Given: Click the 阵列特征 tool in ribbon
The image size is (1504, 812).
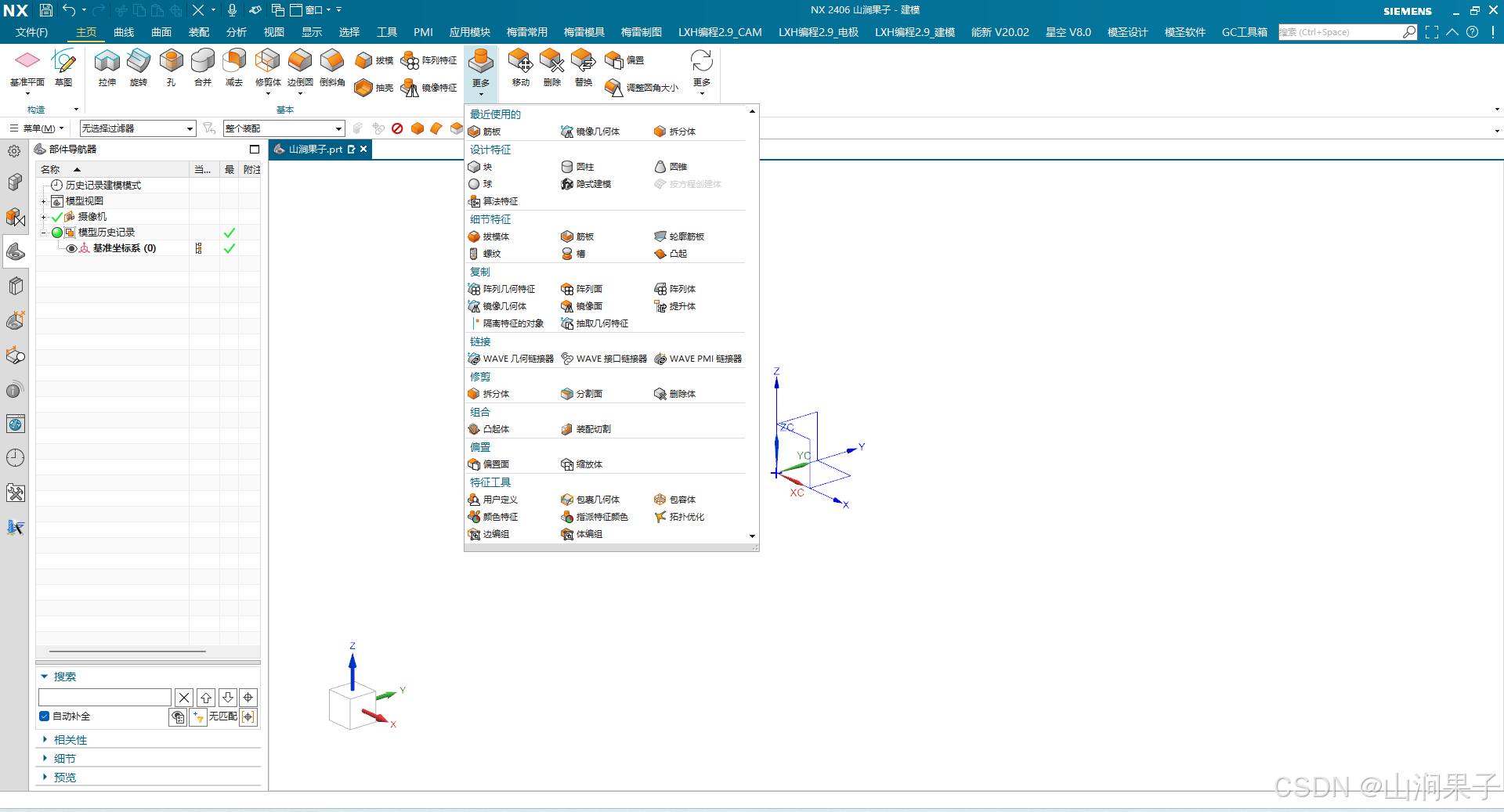Looking at the screenshot, I should [428, 60].
